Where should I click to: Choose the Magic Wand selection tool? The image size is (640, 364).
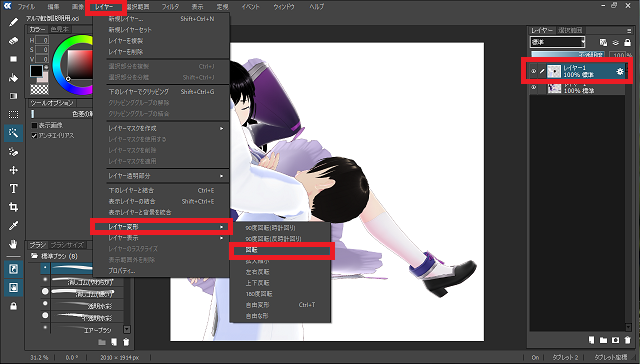point(13,133)
